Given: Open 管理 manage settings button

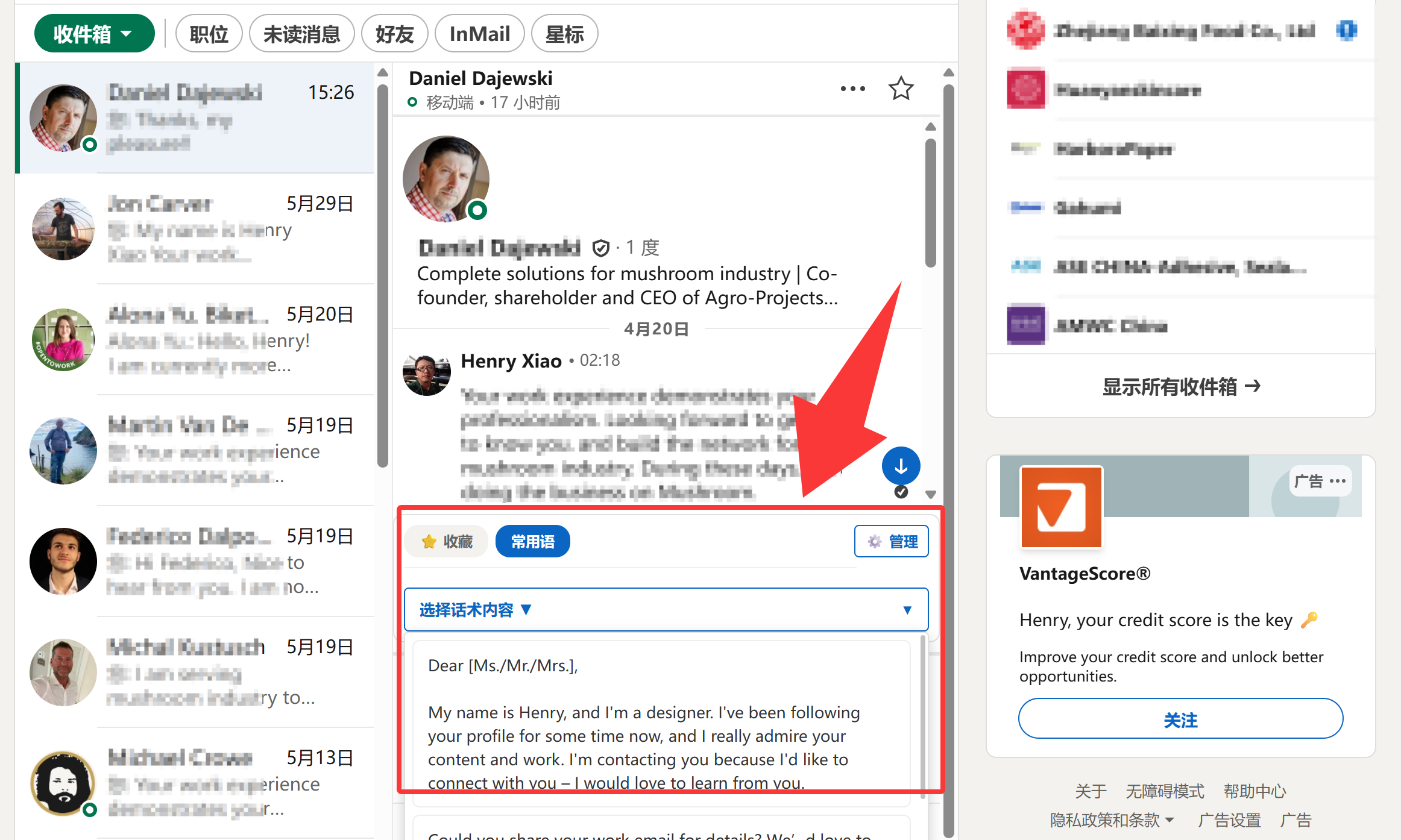Looking at the screenshot, I should [891, 541].
